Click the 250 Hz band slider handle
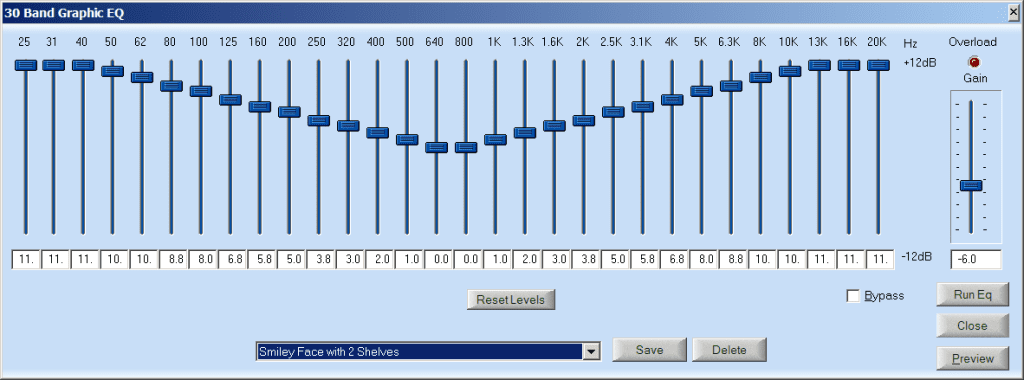 pyautogui.click(x=319, y=121)
